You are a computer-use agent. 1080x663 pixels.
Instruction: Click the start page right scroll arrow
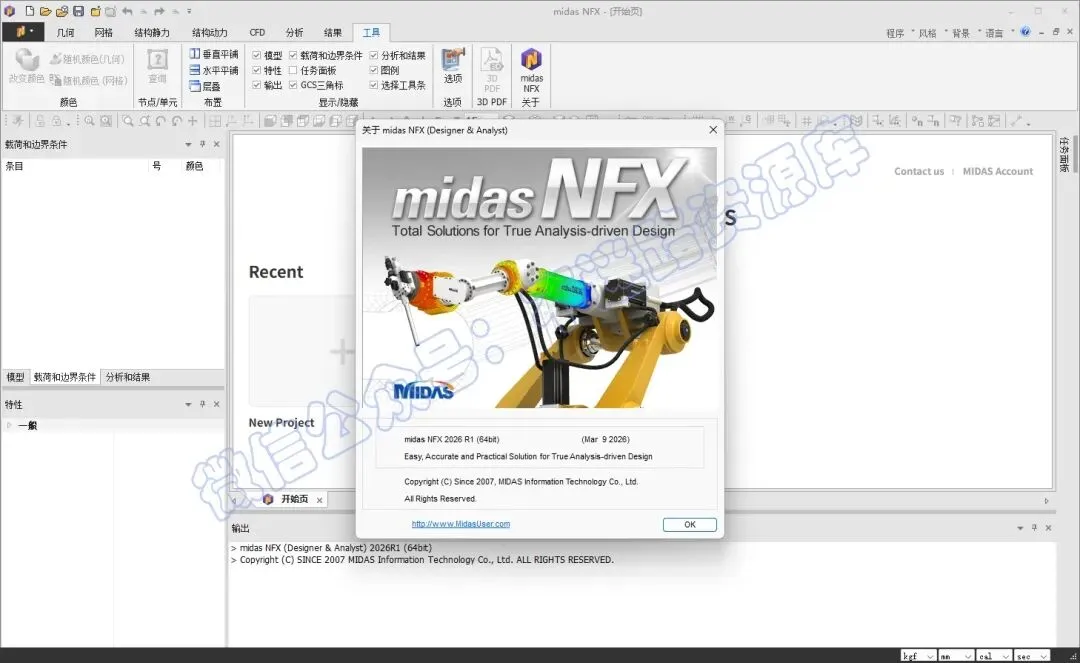coord(1046,501)
